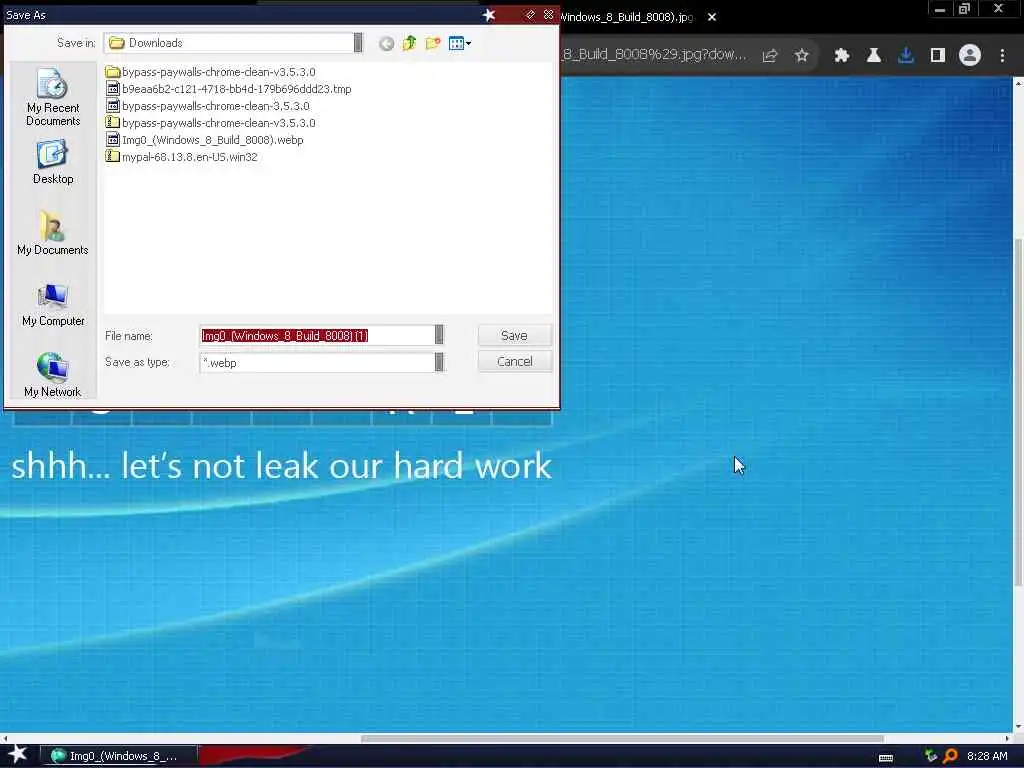Toggle the browser side panel
This screenshot has width=1024, height=768.
[x=938, y=56]
